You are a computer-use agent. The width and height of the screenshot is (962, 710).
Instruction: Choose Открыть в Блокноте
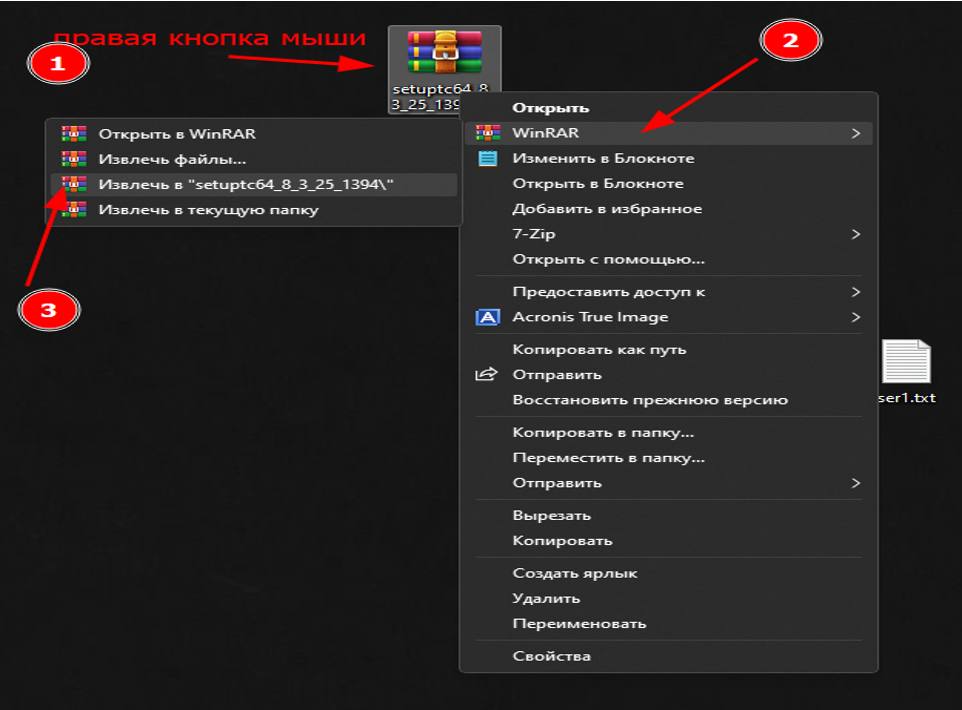click(x=669, y=183)
